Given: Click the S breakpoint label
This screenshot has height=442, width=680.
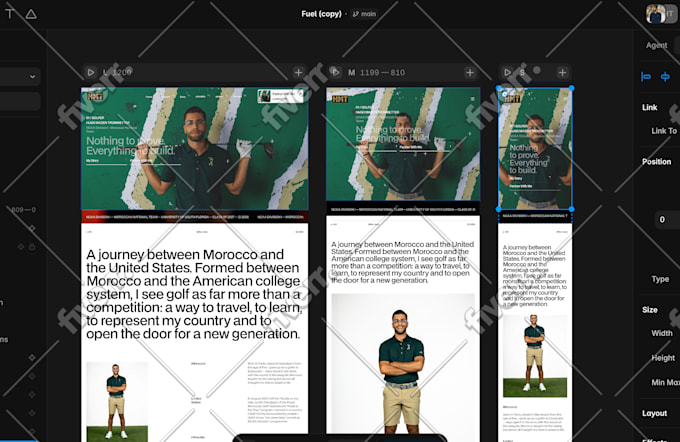Looking at the screenshot, I should point(522,72).
